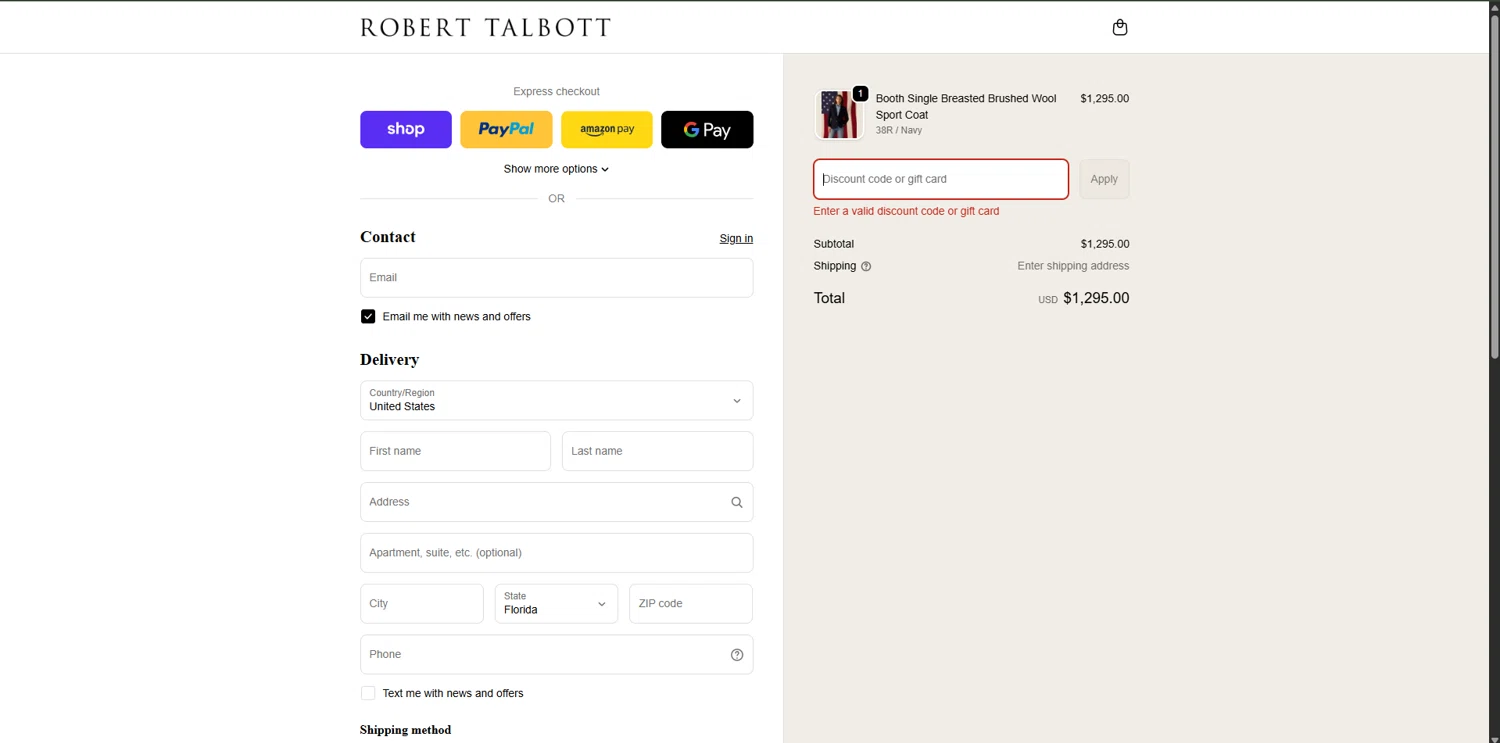Viewport: 1500px width, 743px height.
Task: Focus the City field
Action: (x=422, y=604)
